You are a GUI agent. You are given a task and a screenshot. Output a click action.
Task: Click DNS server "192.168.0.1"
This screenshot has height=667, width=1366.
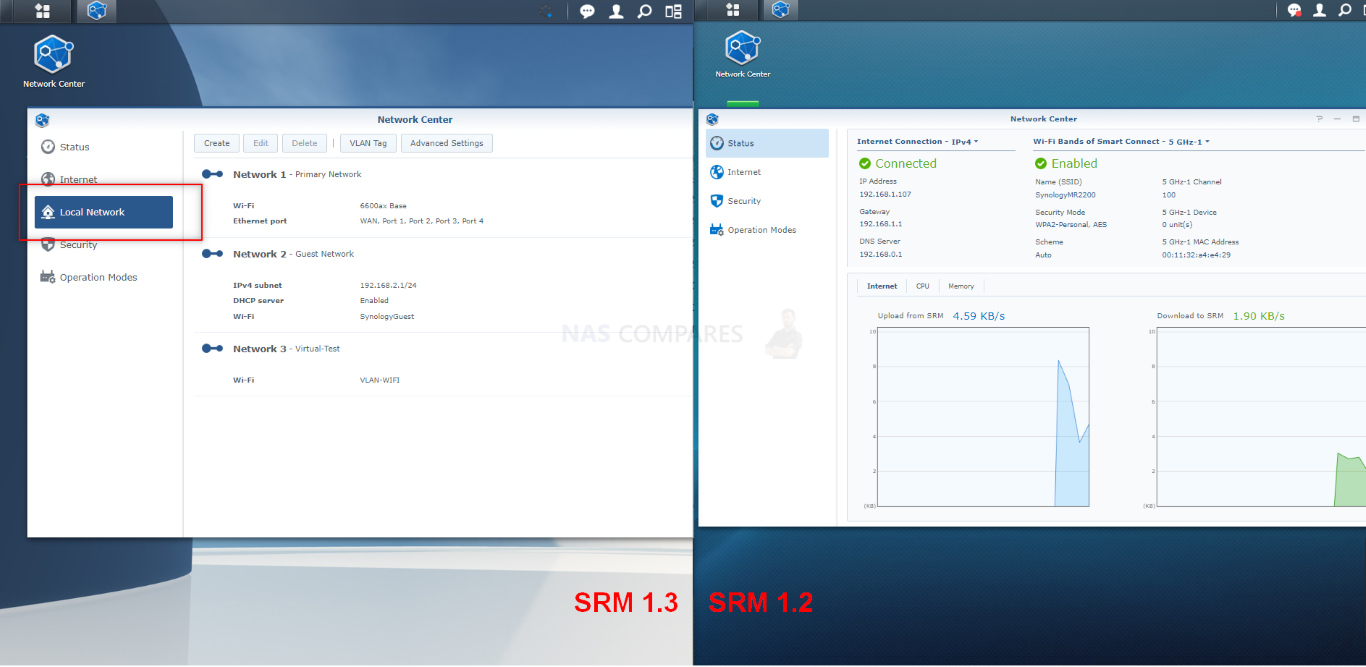881,255
